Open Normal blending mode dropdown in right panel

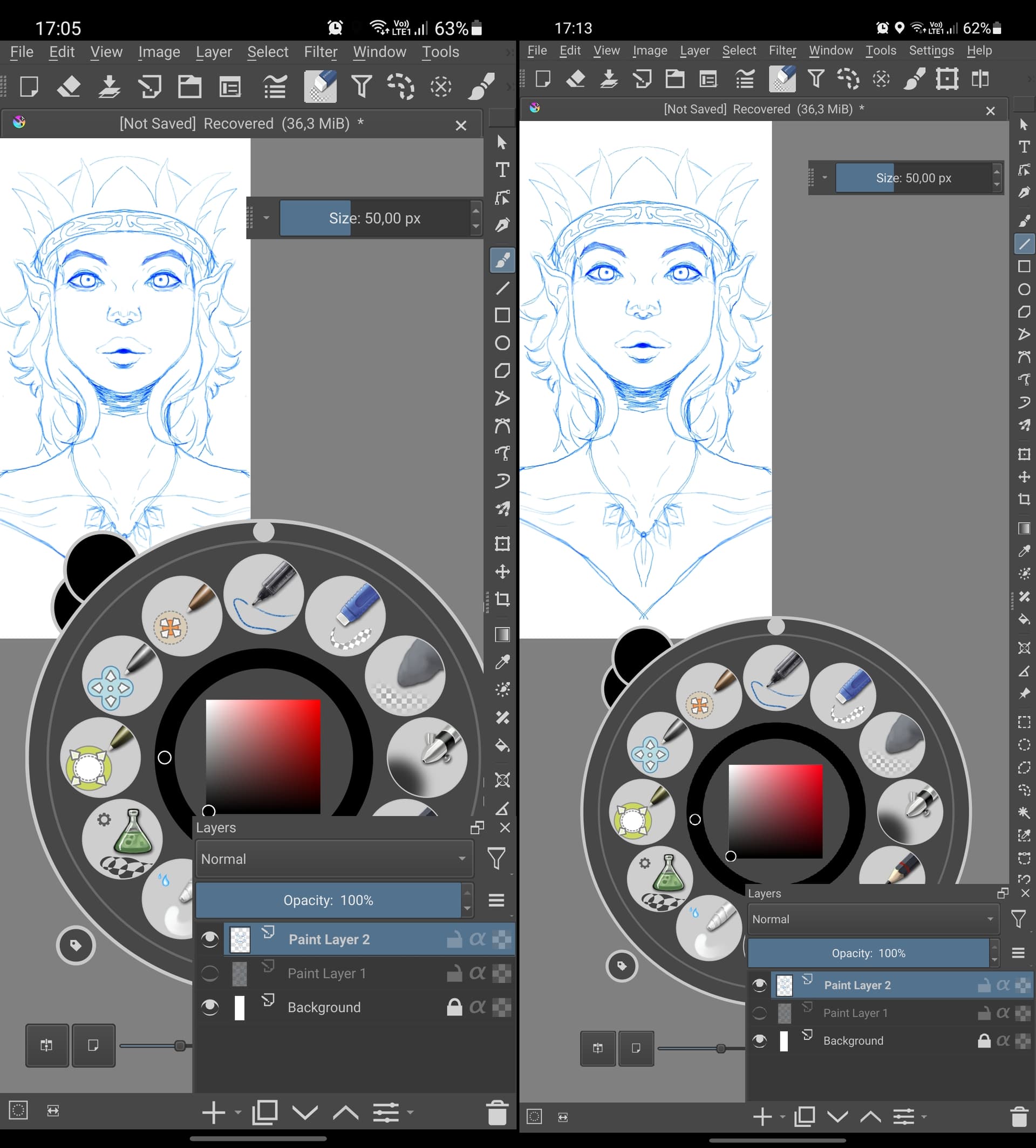[x=873, y=919]
